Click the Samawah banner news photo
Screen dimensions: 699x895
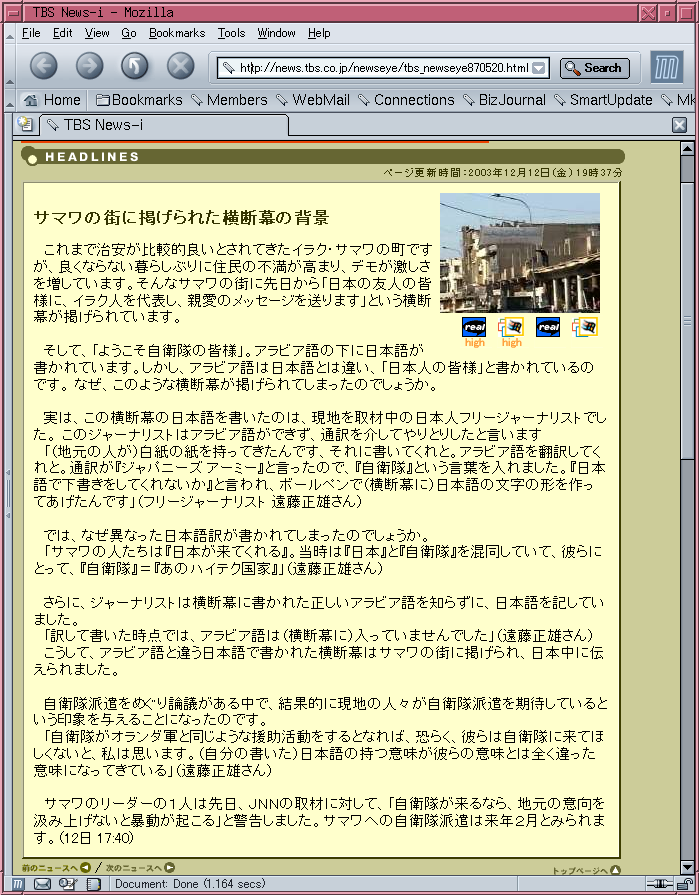tap(520, 253)
